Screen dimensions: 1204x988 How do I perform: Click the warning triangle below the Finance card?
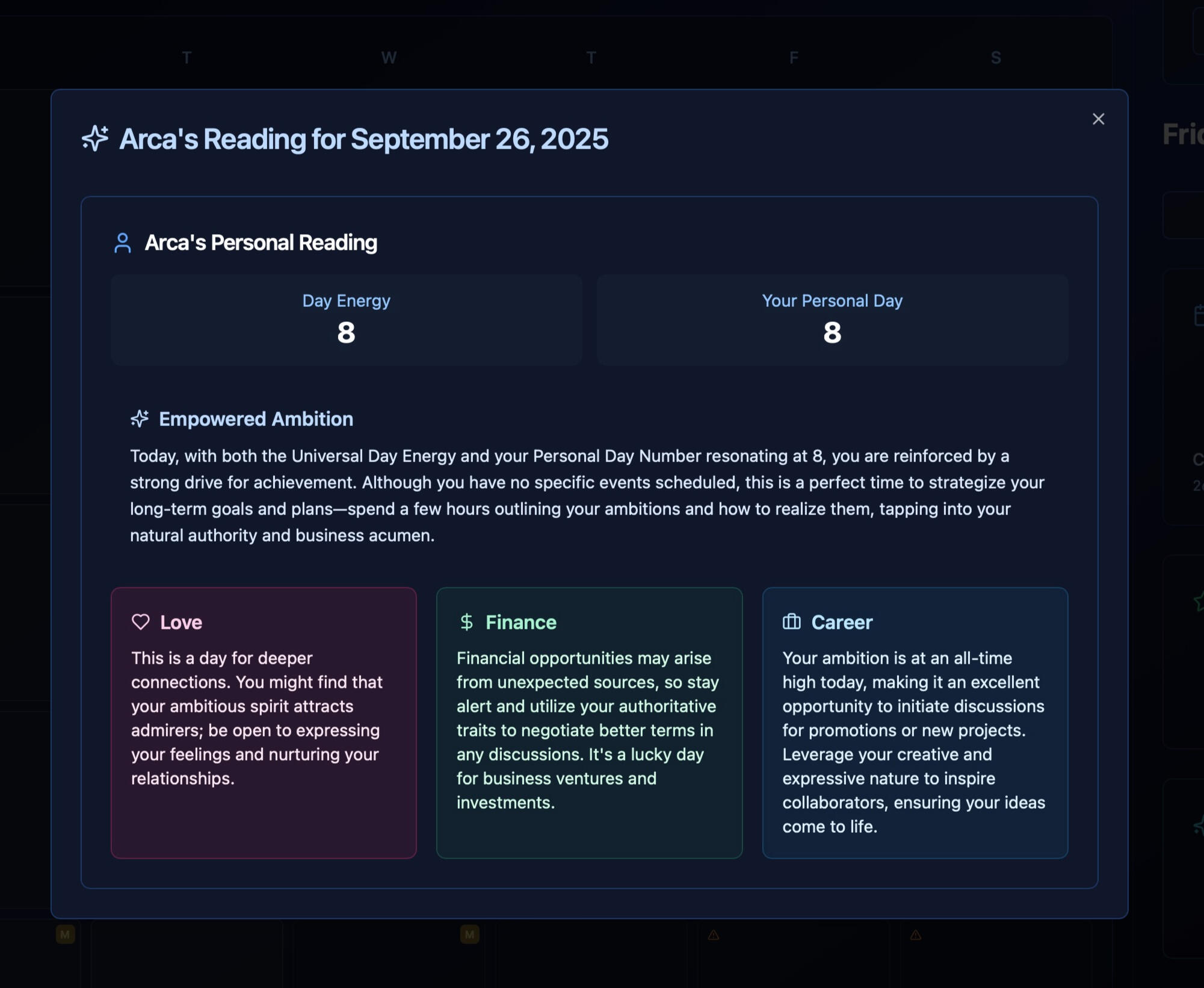714,935
